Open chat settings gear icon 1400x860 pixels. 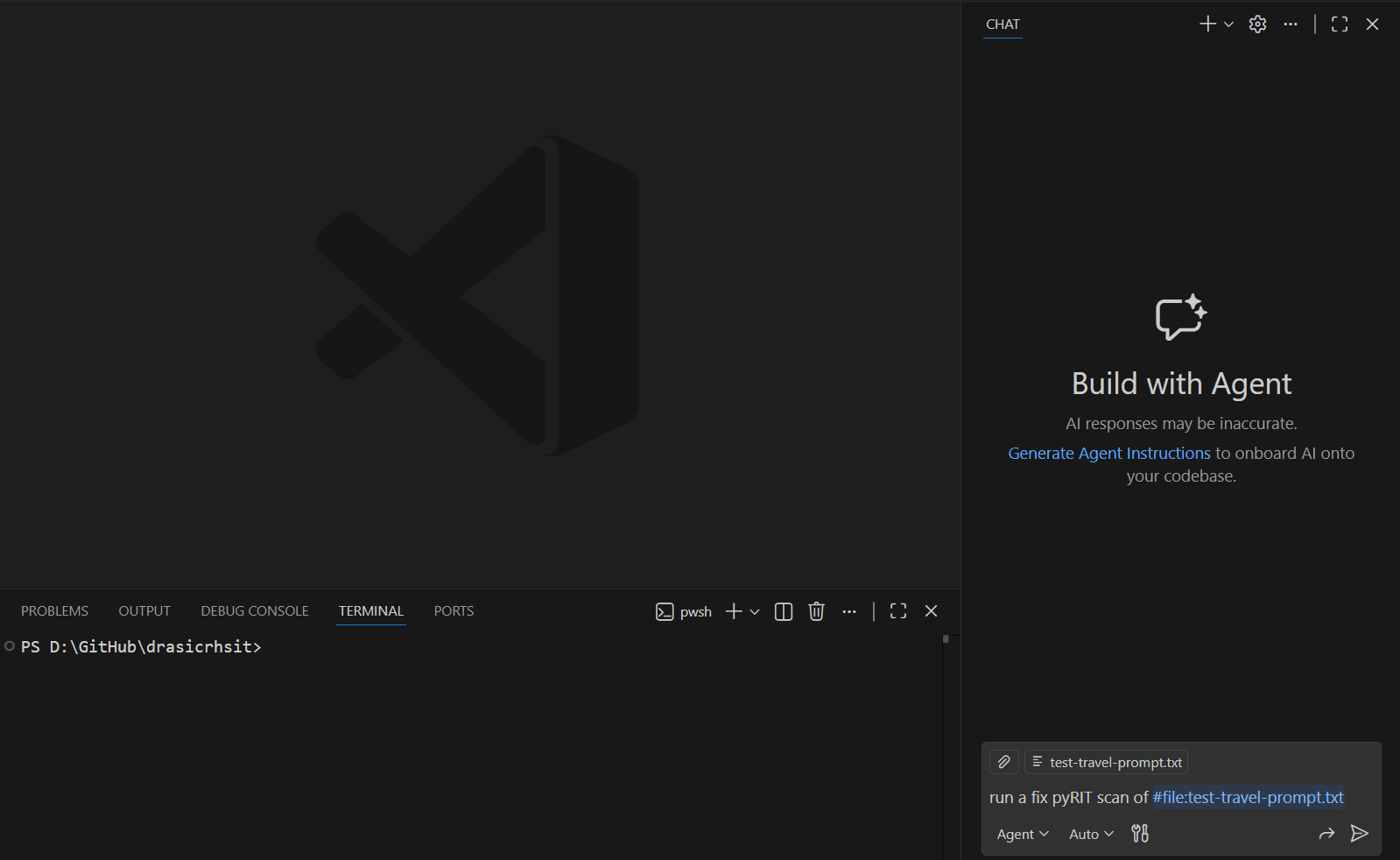tap(1257, 25)
